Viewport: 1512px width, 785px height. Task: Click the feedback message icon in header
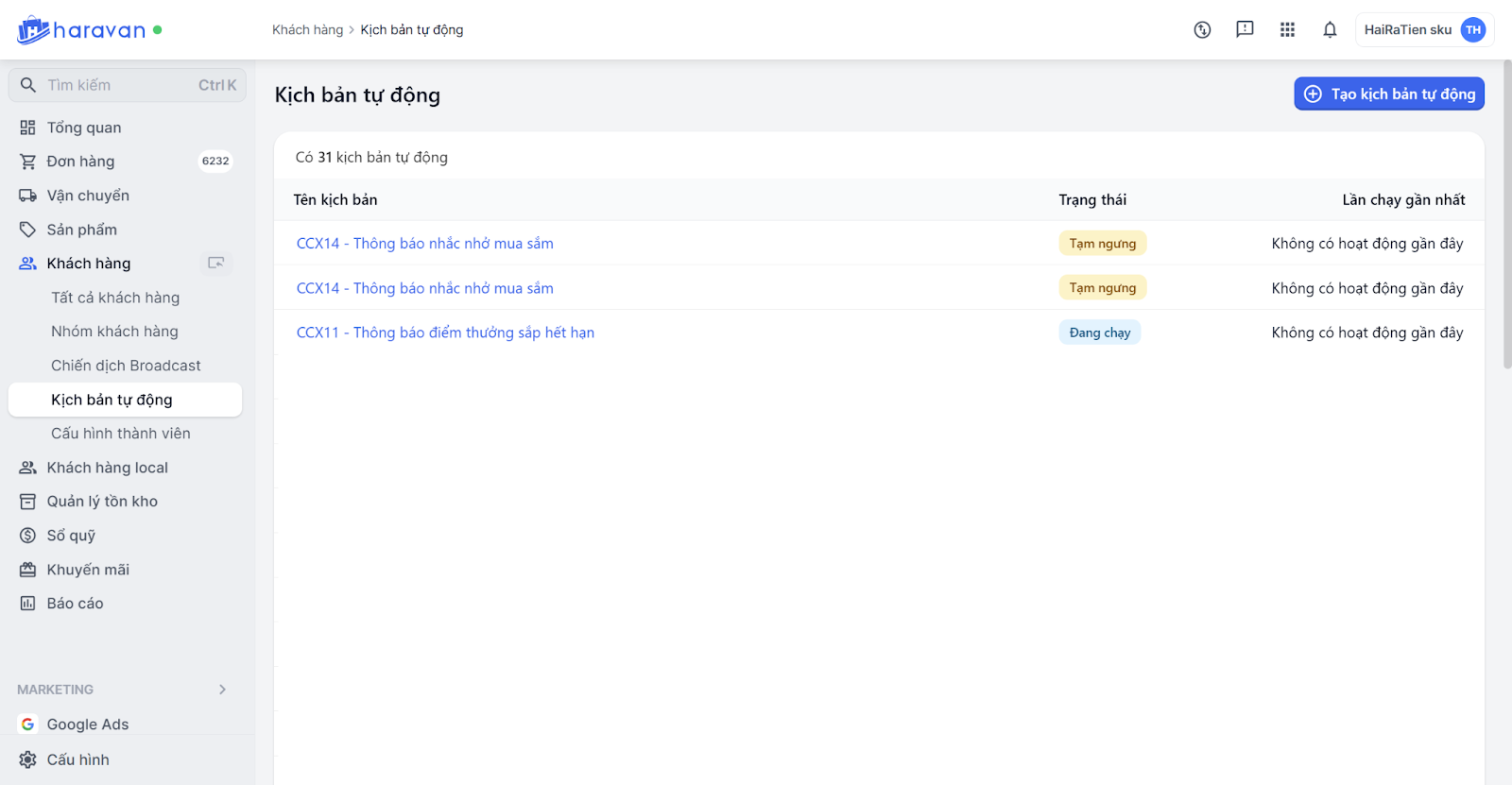1245,30
